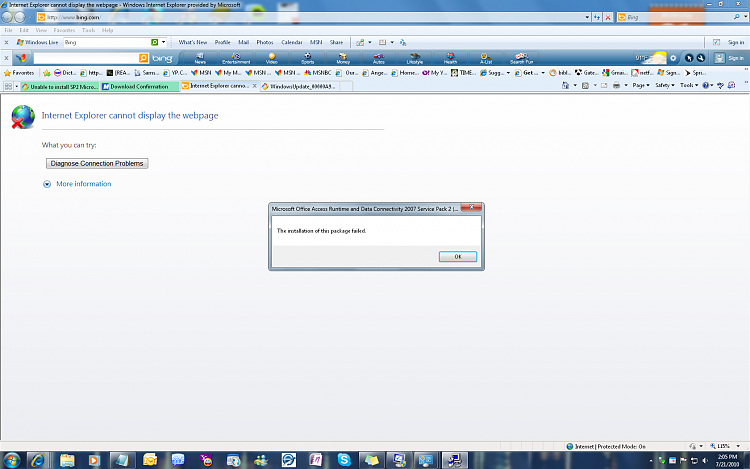Open News in the MSN toolbar
Image resolution: width=750 pixels, height=469 pixels.
[x=200, y=58]
